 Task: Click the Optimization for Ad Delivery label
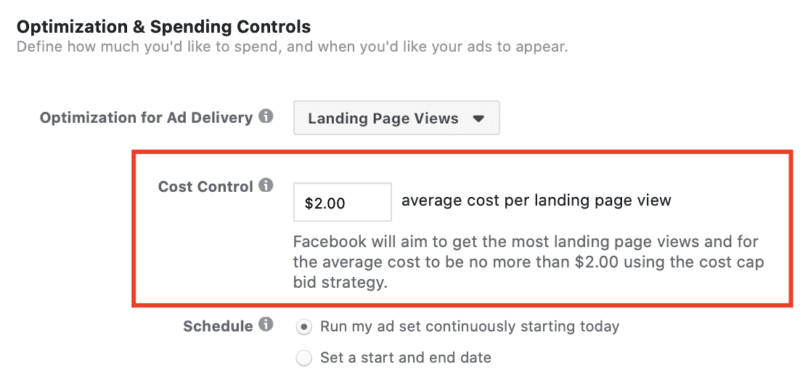click(146, 118)
